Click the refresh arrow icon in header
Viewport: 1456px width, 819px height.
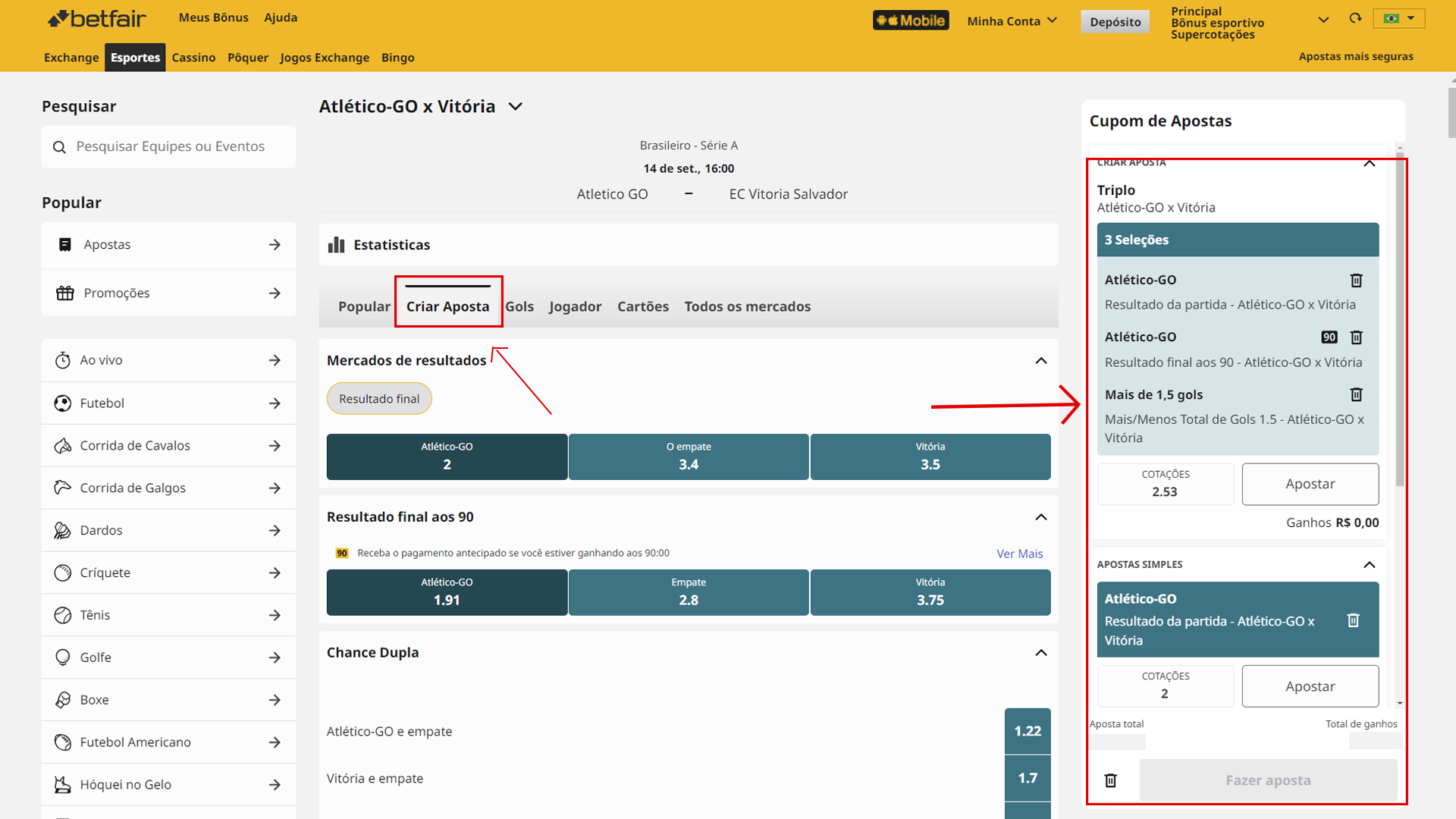[1356, 18]
